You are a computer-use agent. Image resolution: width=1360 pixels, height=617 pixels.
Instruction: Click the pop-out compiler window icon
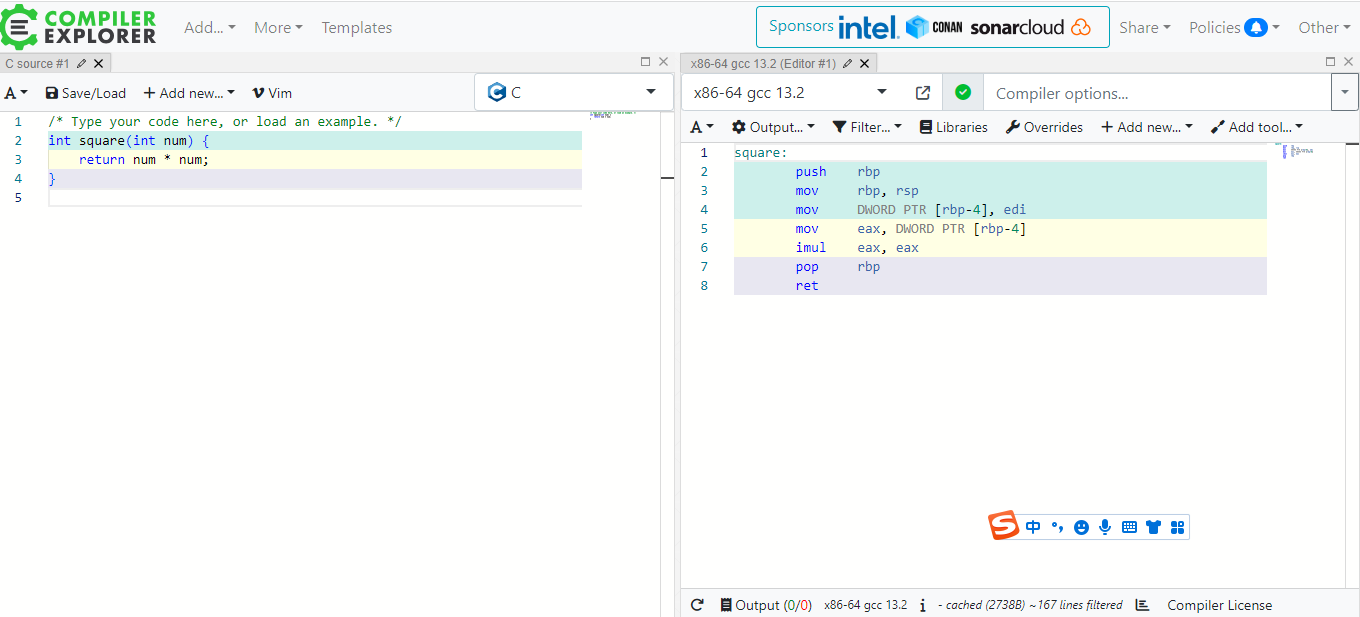[x=923, y=92]
